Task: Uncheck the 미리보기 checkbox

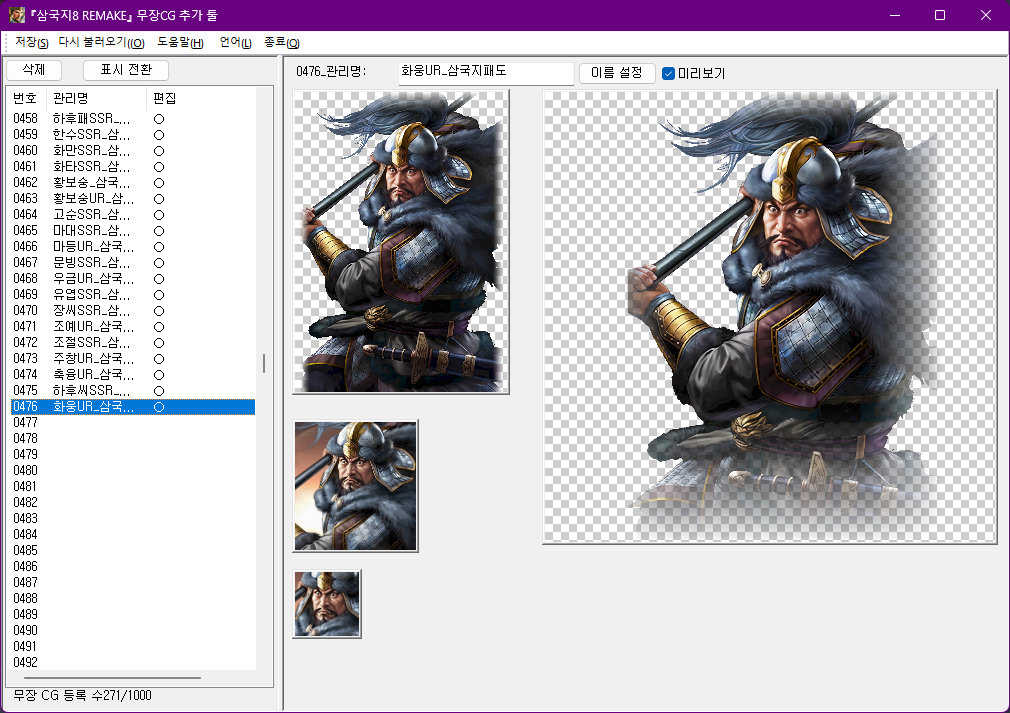Action: (x=668, y=73)
